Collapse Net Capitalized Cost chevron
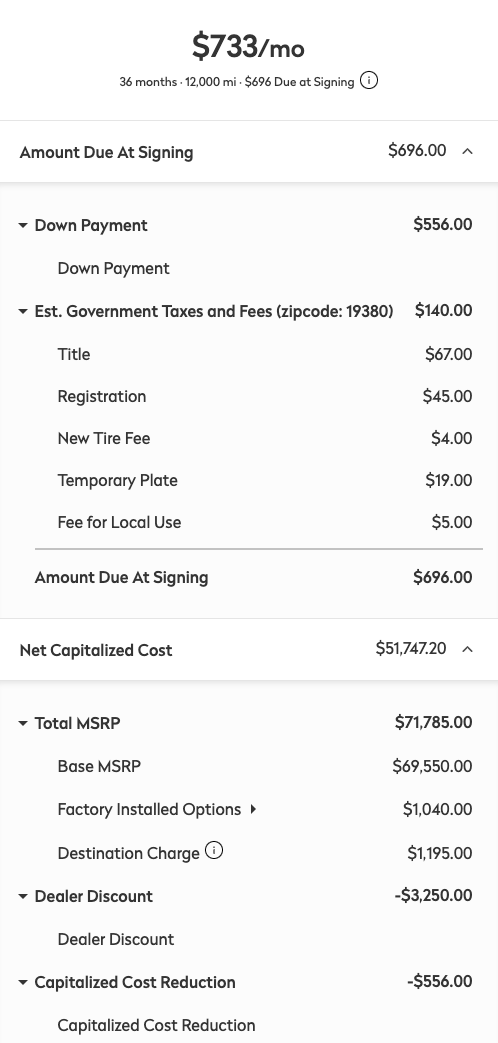 coord(467,649)
